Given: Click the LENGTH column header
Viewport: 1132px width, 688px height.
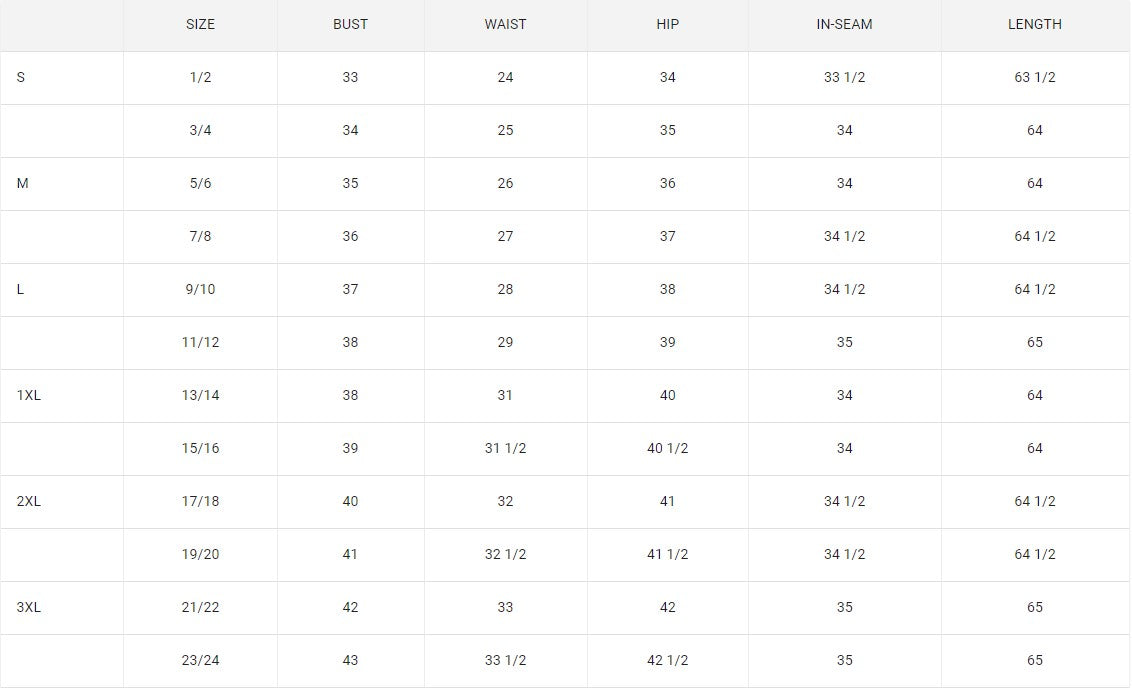Looking at the screenshot, I should click(x=1034, y=24).
